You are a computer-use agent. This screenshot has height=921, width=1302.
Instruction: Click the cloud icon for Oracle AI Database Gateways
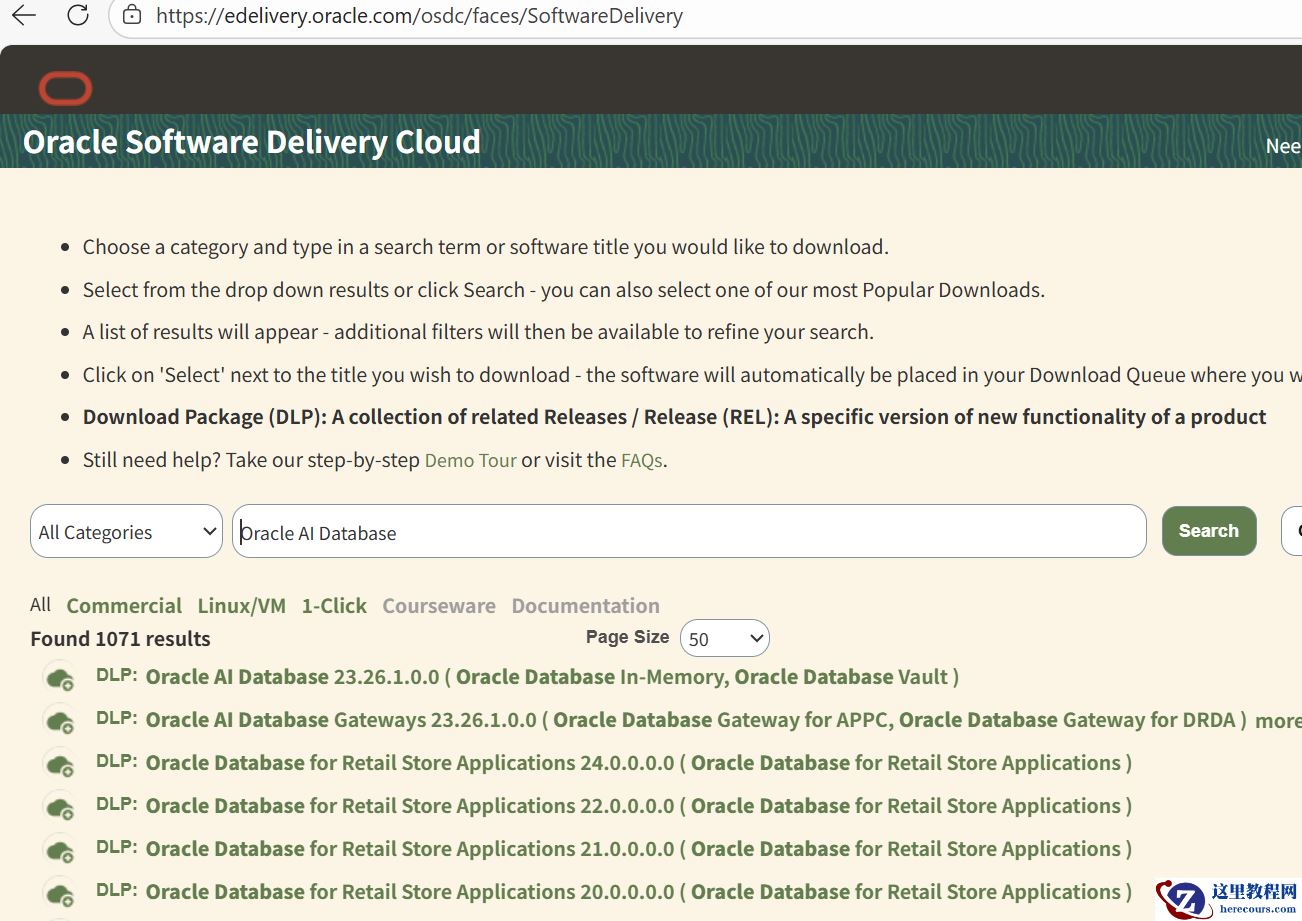(x=60, y=721)
